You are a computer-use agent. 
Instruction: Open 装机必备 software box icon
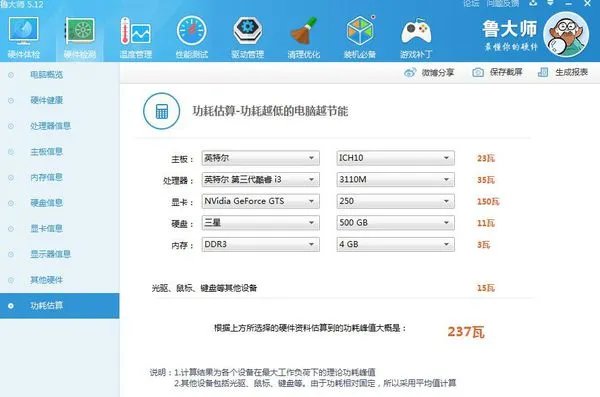click(x=360, y=31)
